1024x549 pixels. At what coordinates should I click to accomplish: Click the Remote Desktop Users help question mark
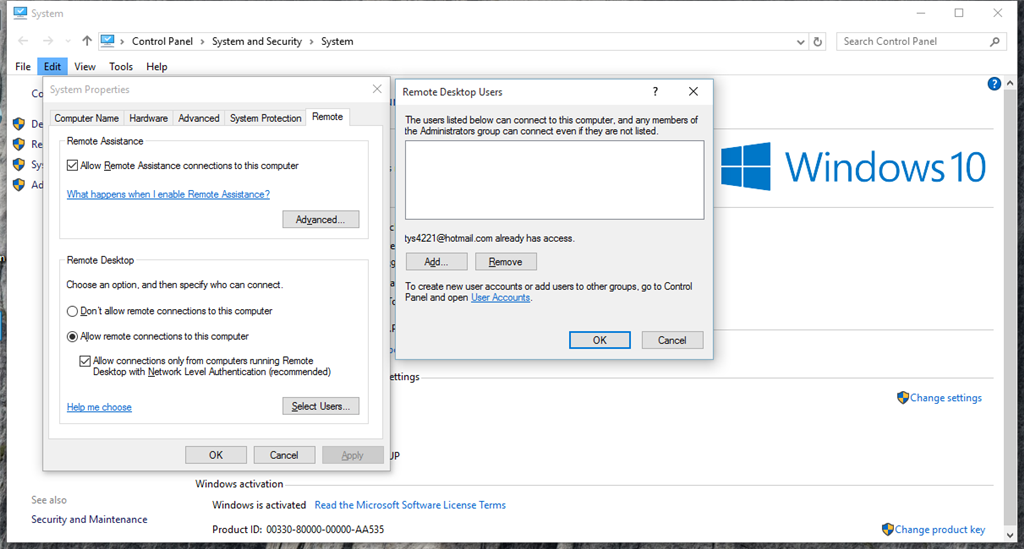pos(655,91)
